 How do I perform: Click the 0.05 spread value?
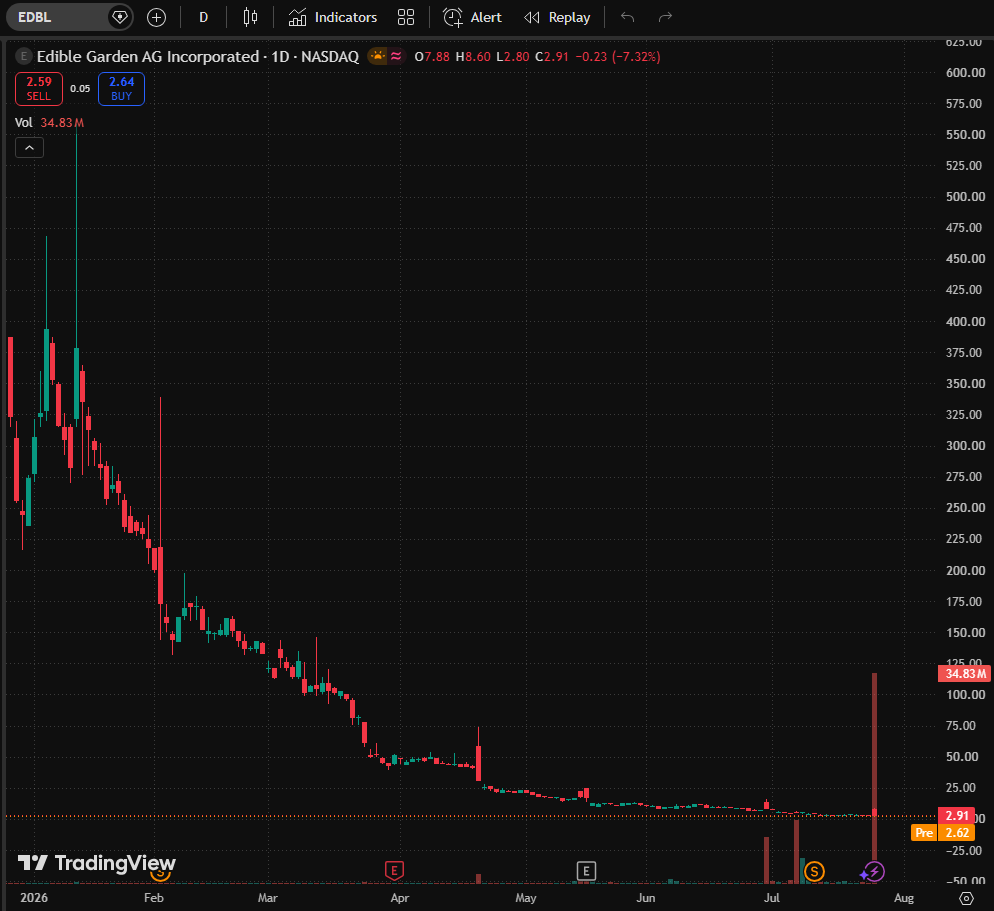80,89
